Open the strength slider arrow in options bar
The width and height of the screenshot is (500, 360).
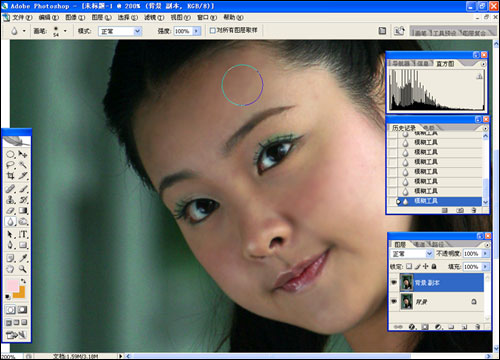pos(196,31)
